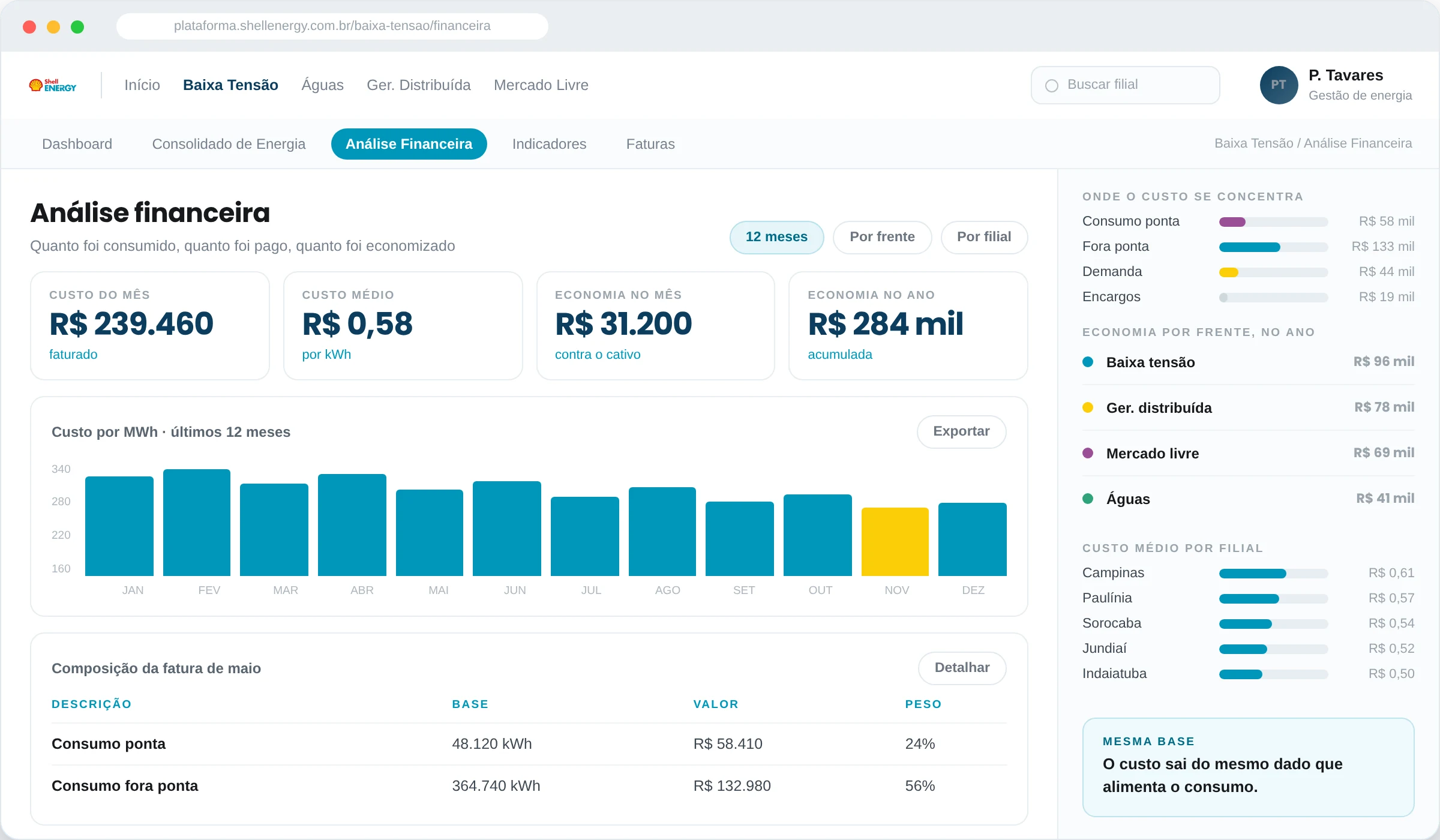
Task: Click the Mesma base info card
Action: [x=1248, y=767]
